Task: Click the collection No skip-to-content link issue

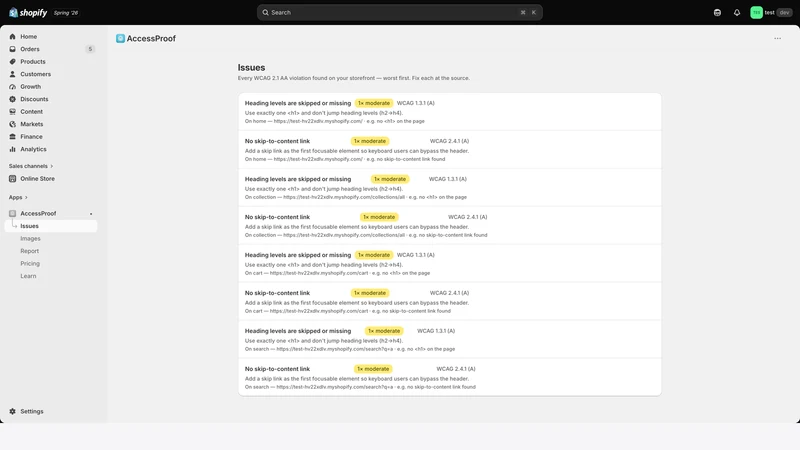Action: (x=277, y=217)
